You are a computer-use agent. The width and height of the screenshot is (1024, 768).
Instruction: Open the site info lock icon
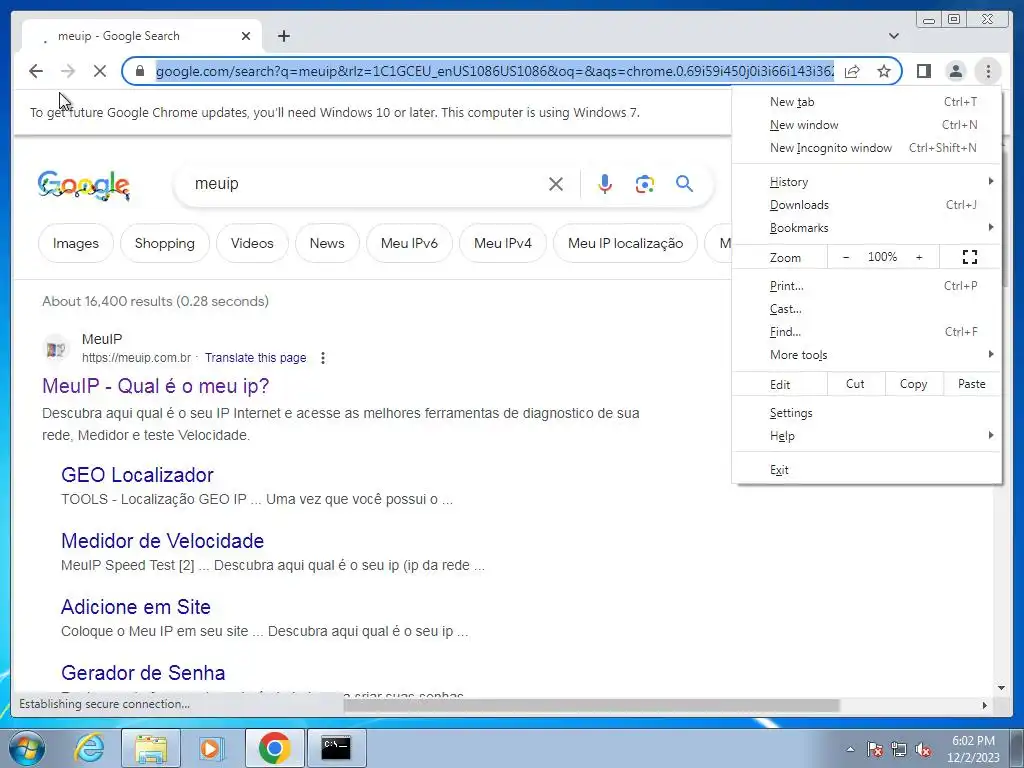[139, 71]
